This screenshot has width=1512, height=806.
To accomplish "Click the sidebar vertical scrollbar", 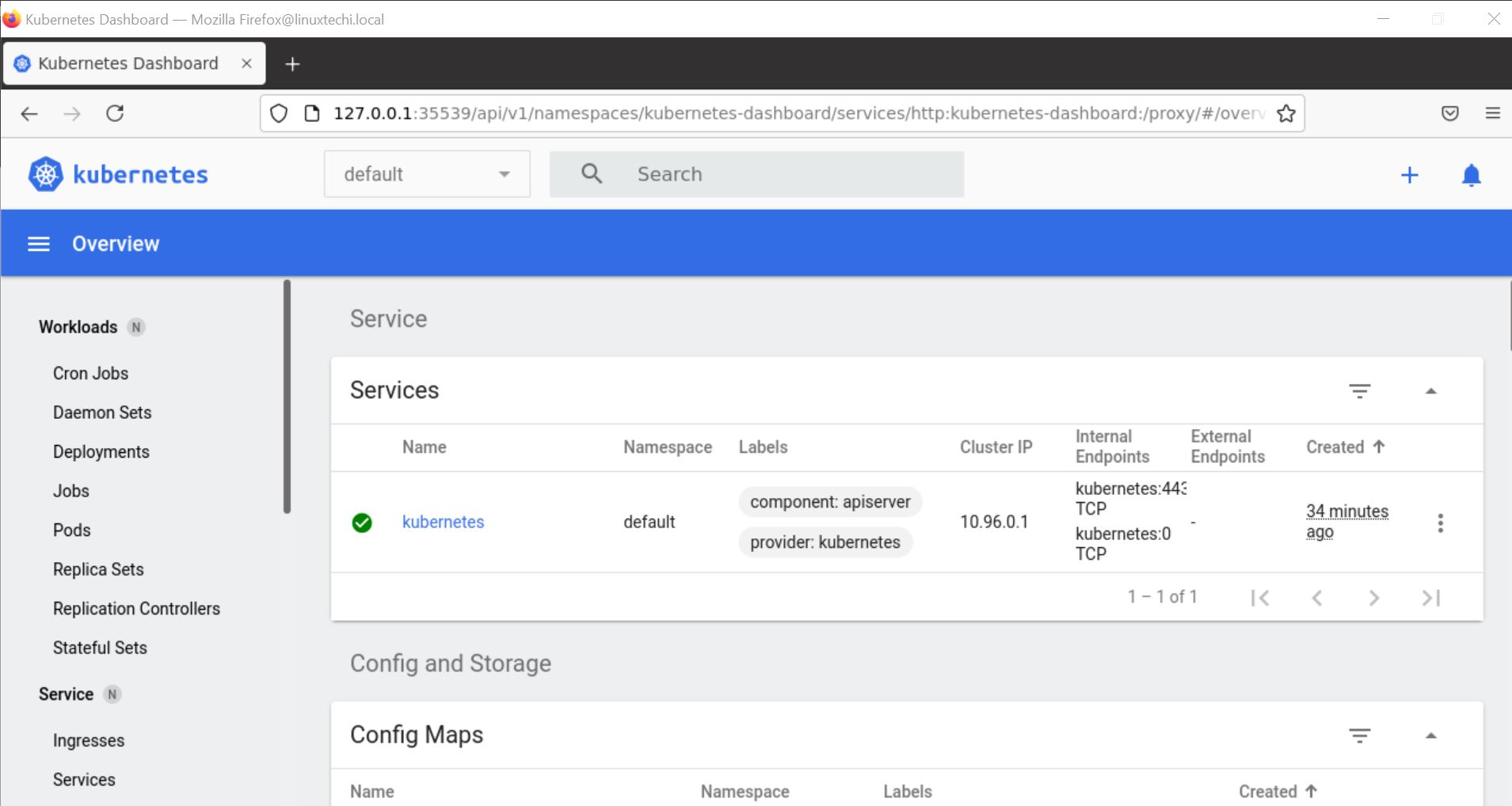I will [287, 397].
